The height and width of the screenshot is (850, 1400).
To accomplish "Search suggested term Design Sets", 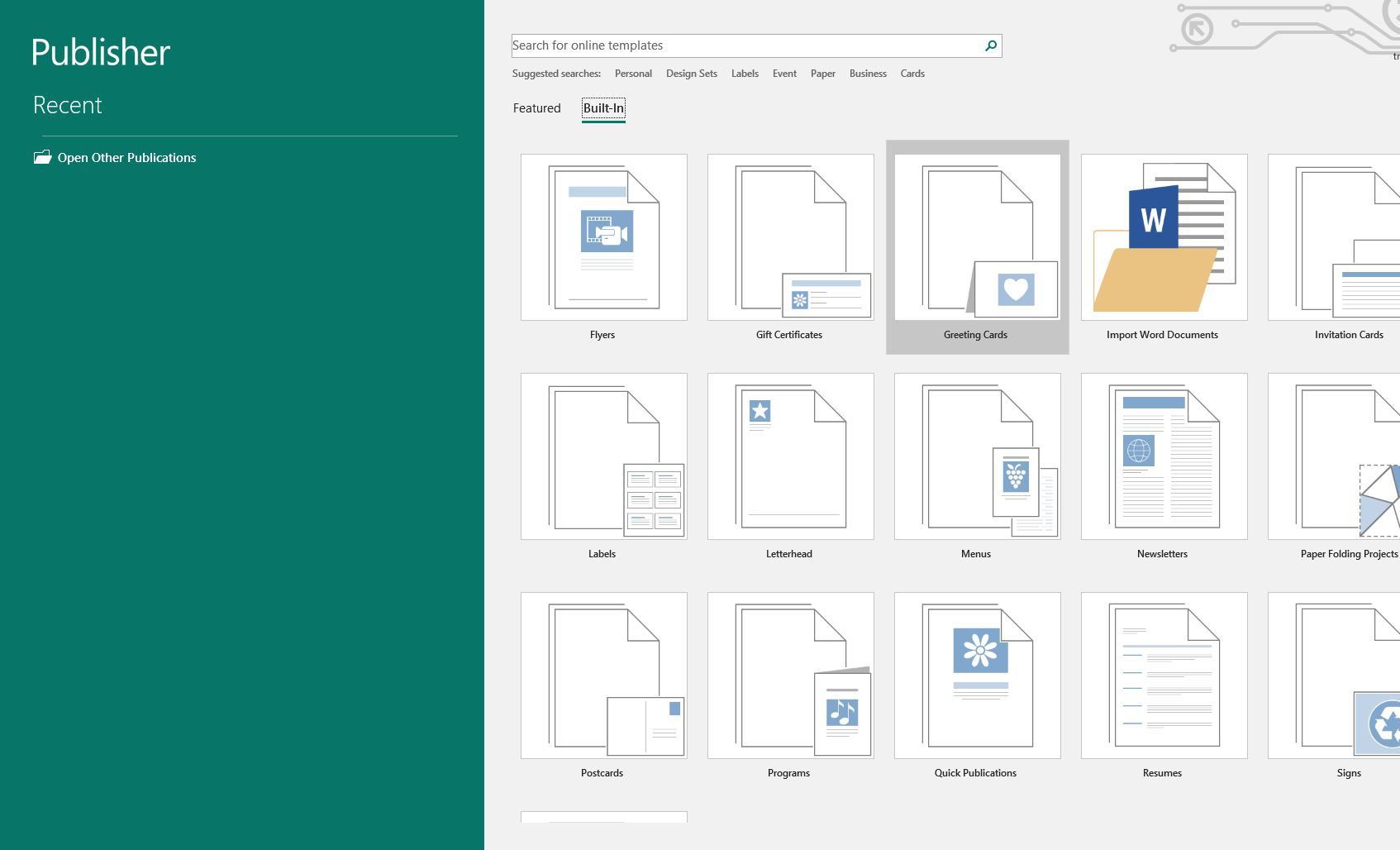I will (x=692, y=74).
